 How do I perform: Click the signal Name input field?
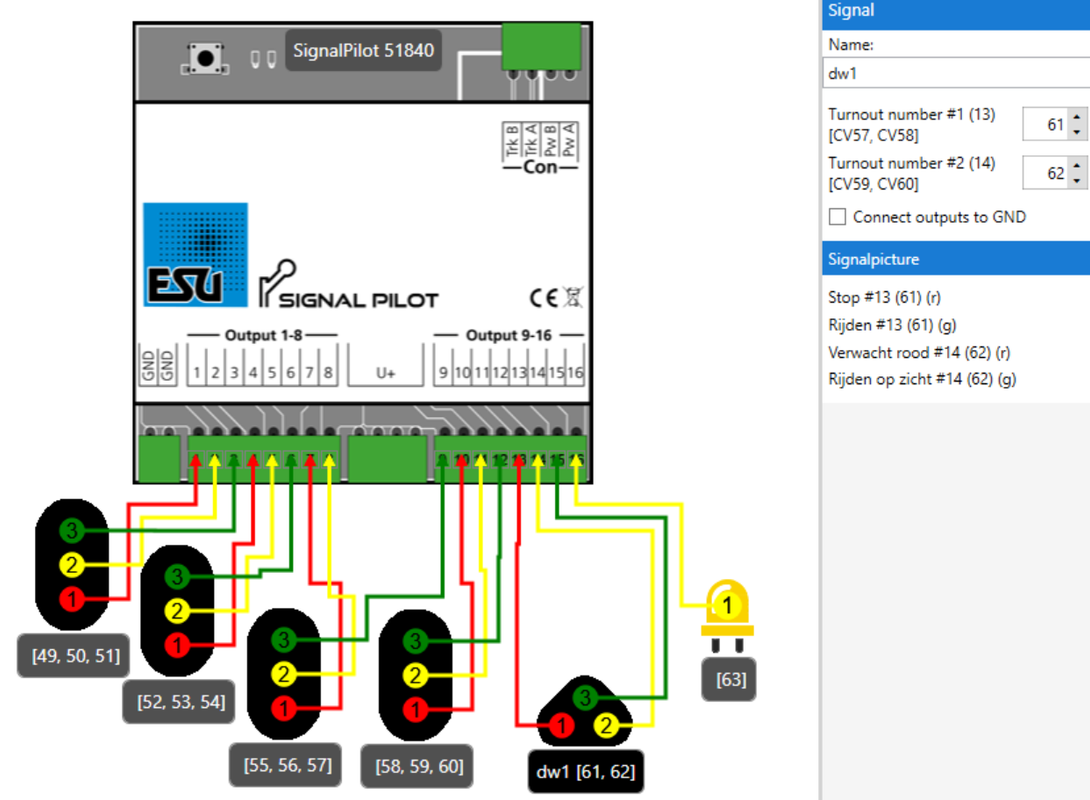[x=956, y=73]
